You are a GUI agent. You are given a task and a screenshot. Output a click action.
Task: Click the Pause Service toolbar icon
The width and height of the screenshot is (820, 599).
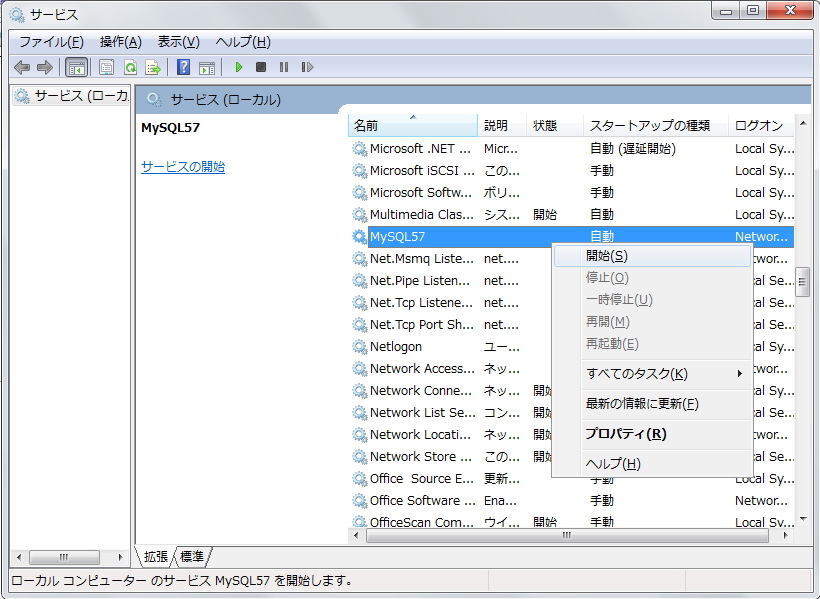pyautogui.click(x=284, y=67)
